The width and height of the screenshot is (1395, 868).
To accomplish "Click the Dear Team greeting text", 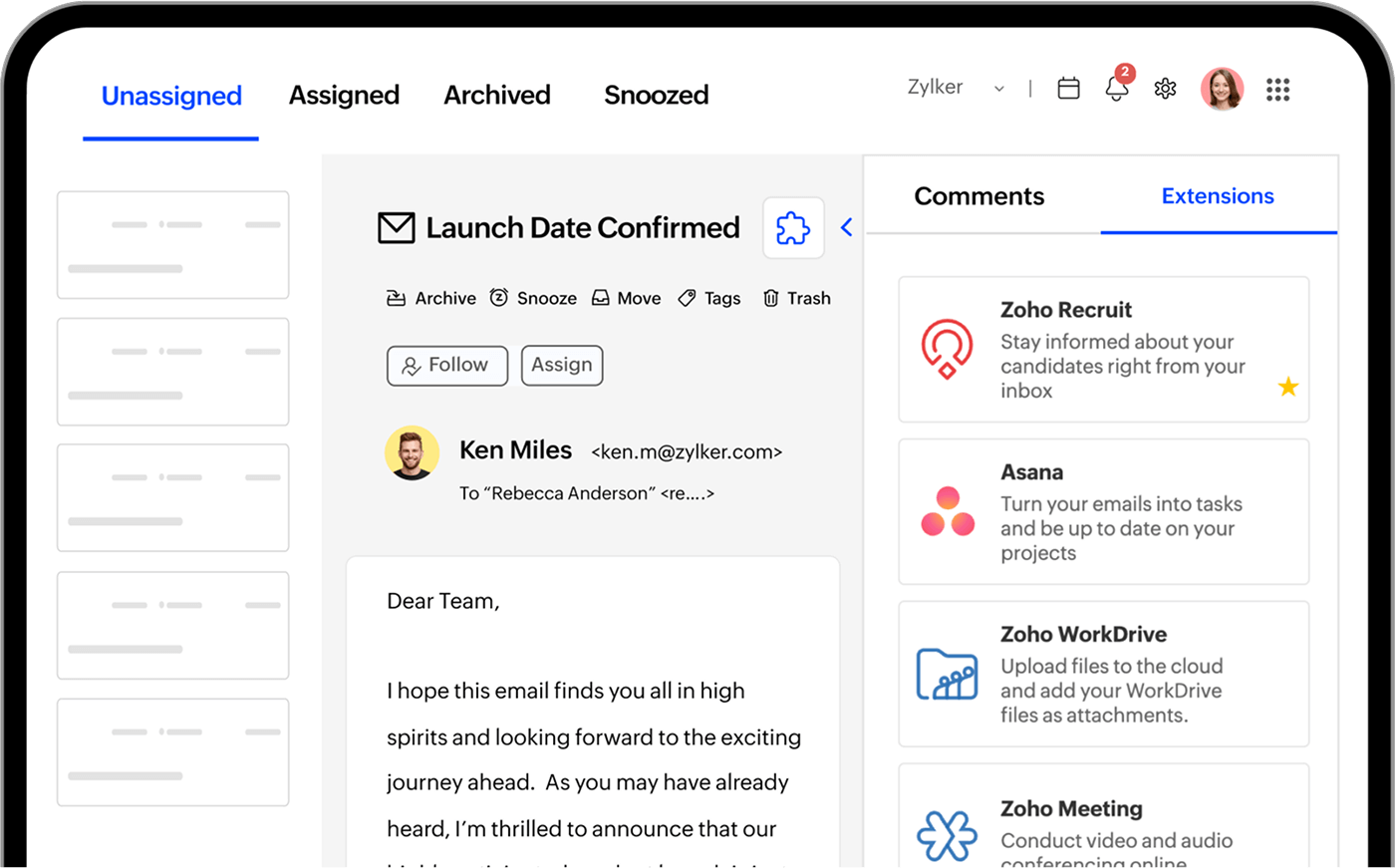I will [443, 601].
